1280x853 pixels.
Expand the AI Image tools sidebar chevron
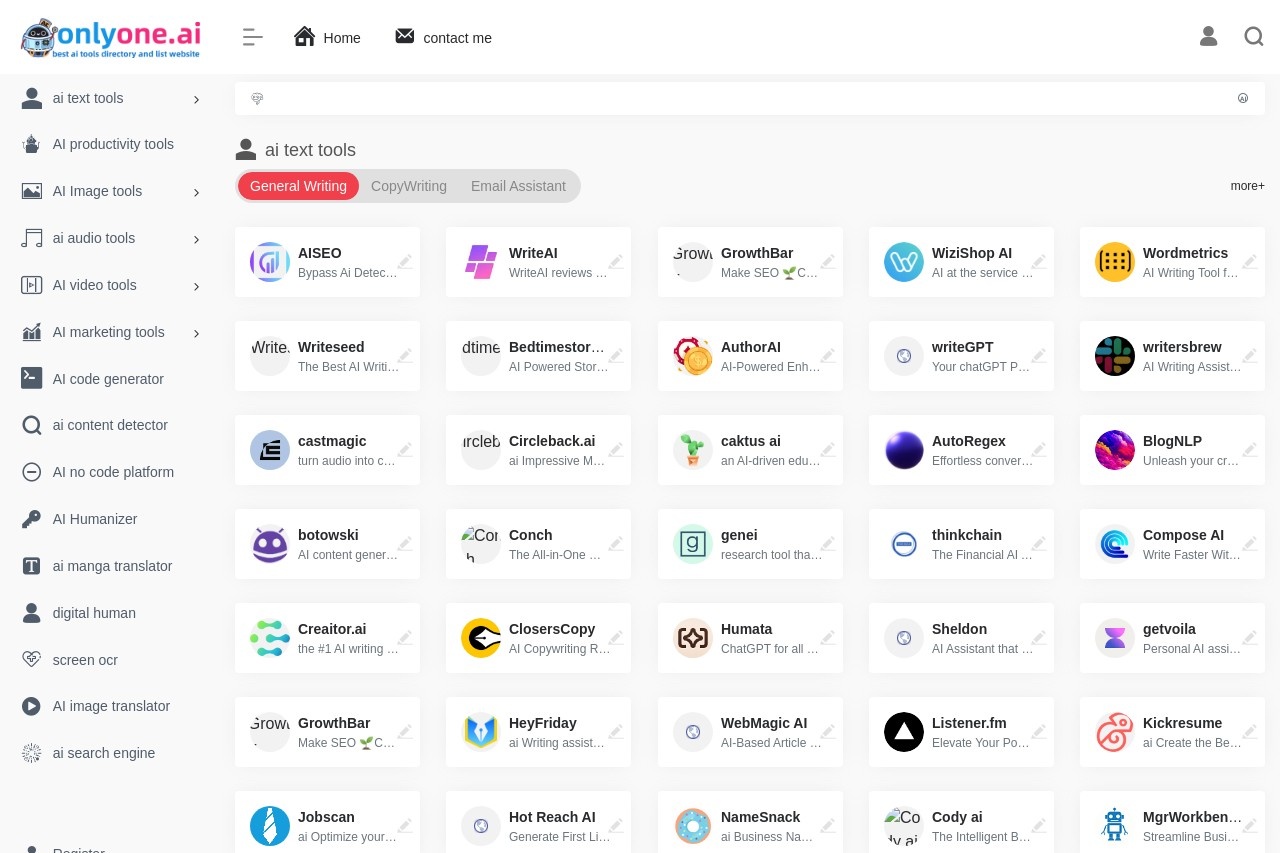coord(196,192)
